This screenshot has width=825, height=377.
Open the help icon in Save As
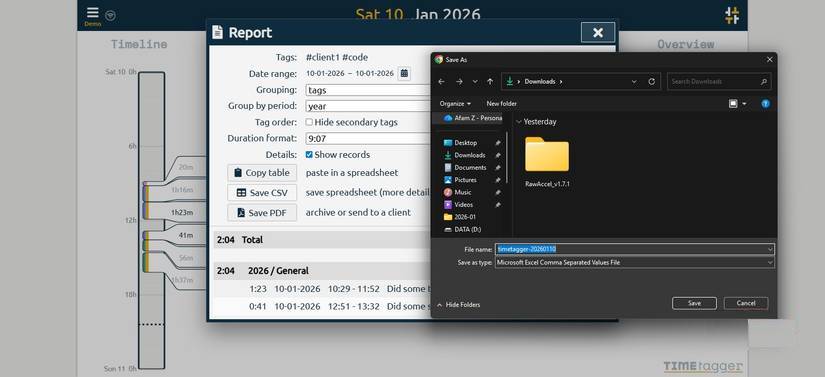766,104
